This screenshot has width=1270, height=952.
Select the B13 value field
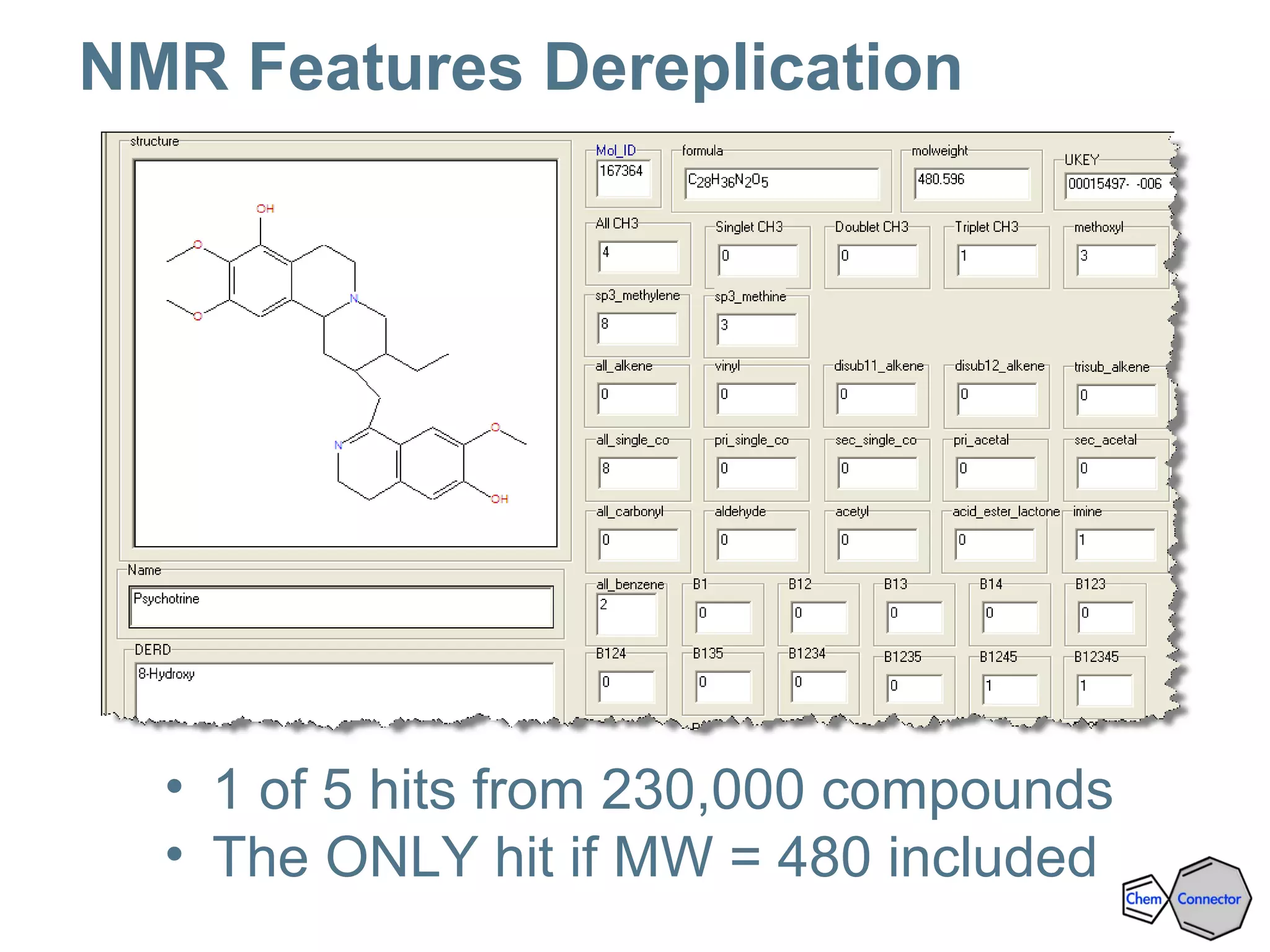click(x=914, y=617)
